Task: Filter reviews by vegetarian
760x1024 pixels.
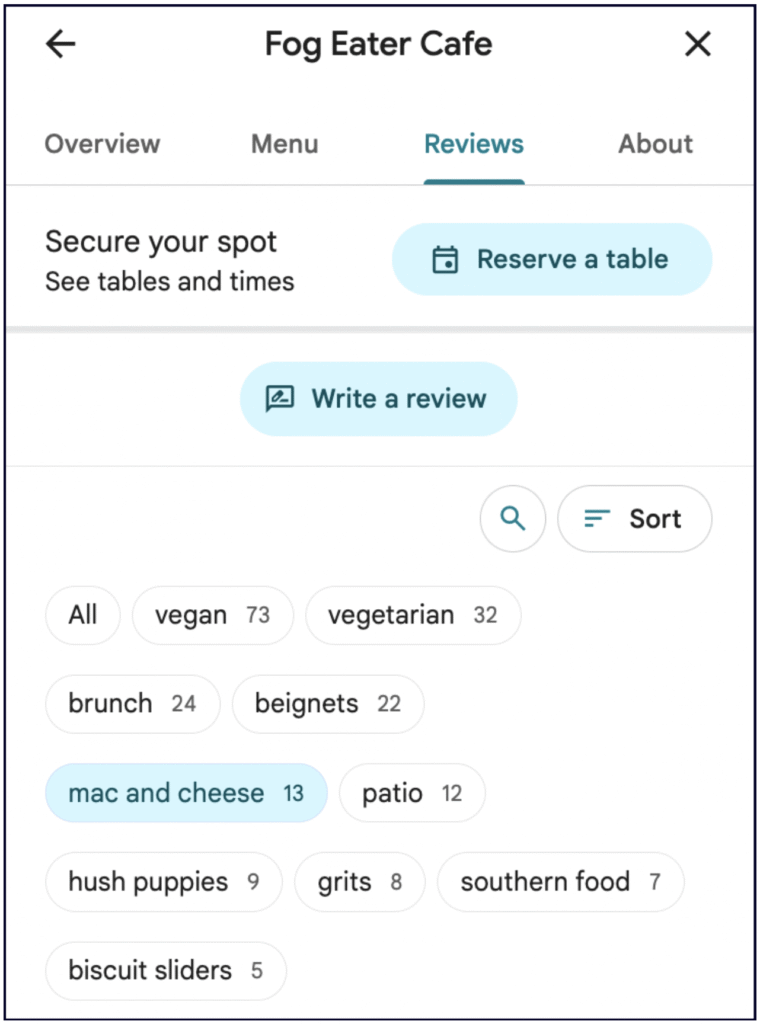Action: tap(412, 615)
